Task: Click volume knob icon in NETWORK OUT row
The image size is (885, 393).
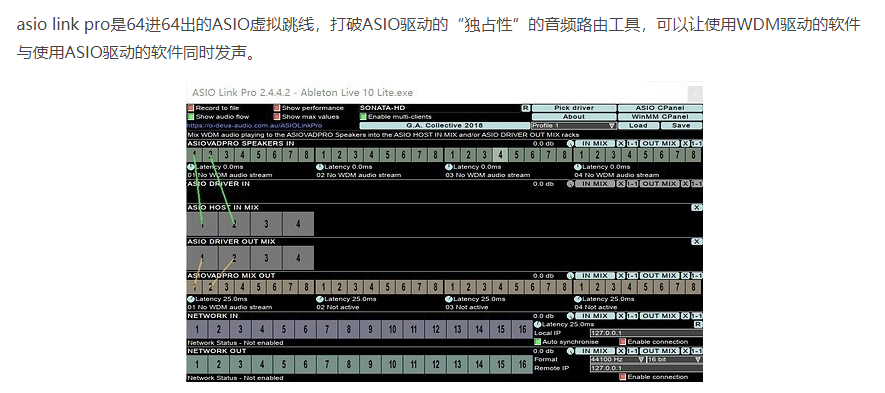Action: pos(570,351)
